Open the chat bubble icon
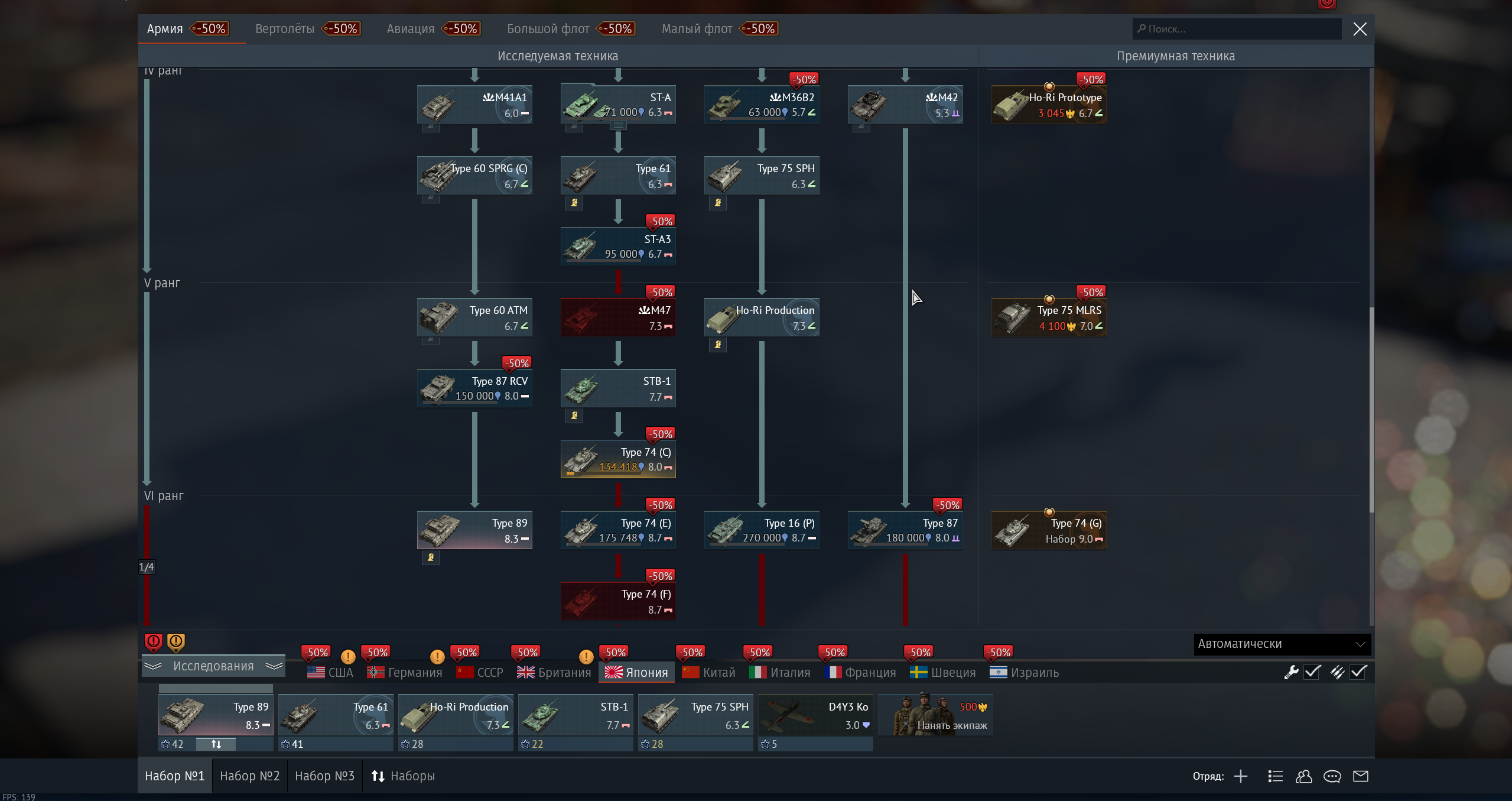The width and height of the screenshot is (1512, 801). [1332, 776]
